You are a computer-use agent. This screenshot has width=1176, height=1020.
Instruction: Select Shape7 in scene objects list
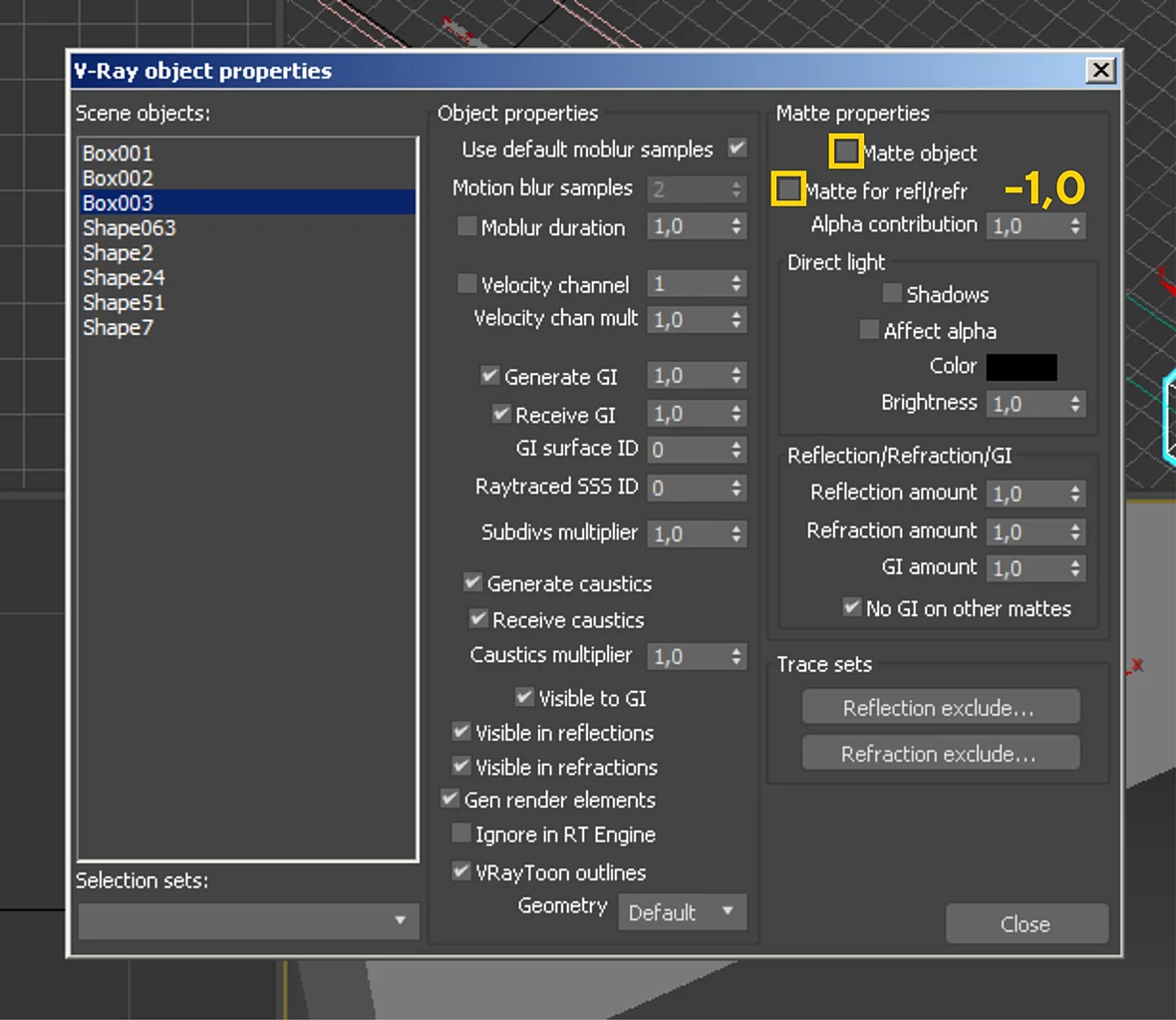tap(247, 326)
